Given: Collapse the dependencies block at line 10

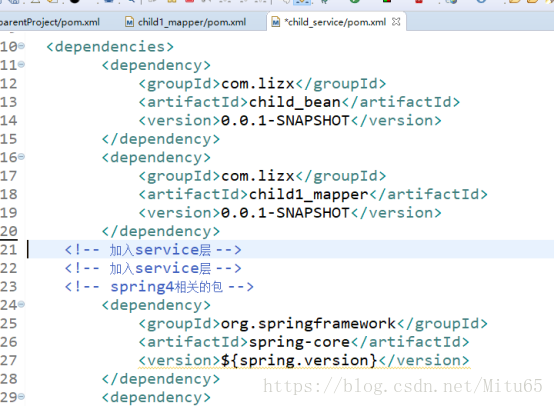Looking at the screenshot, I should (x=21, y=46).
